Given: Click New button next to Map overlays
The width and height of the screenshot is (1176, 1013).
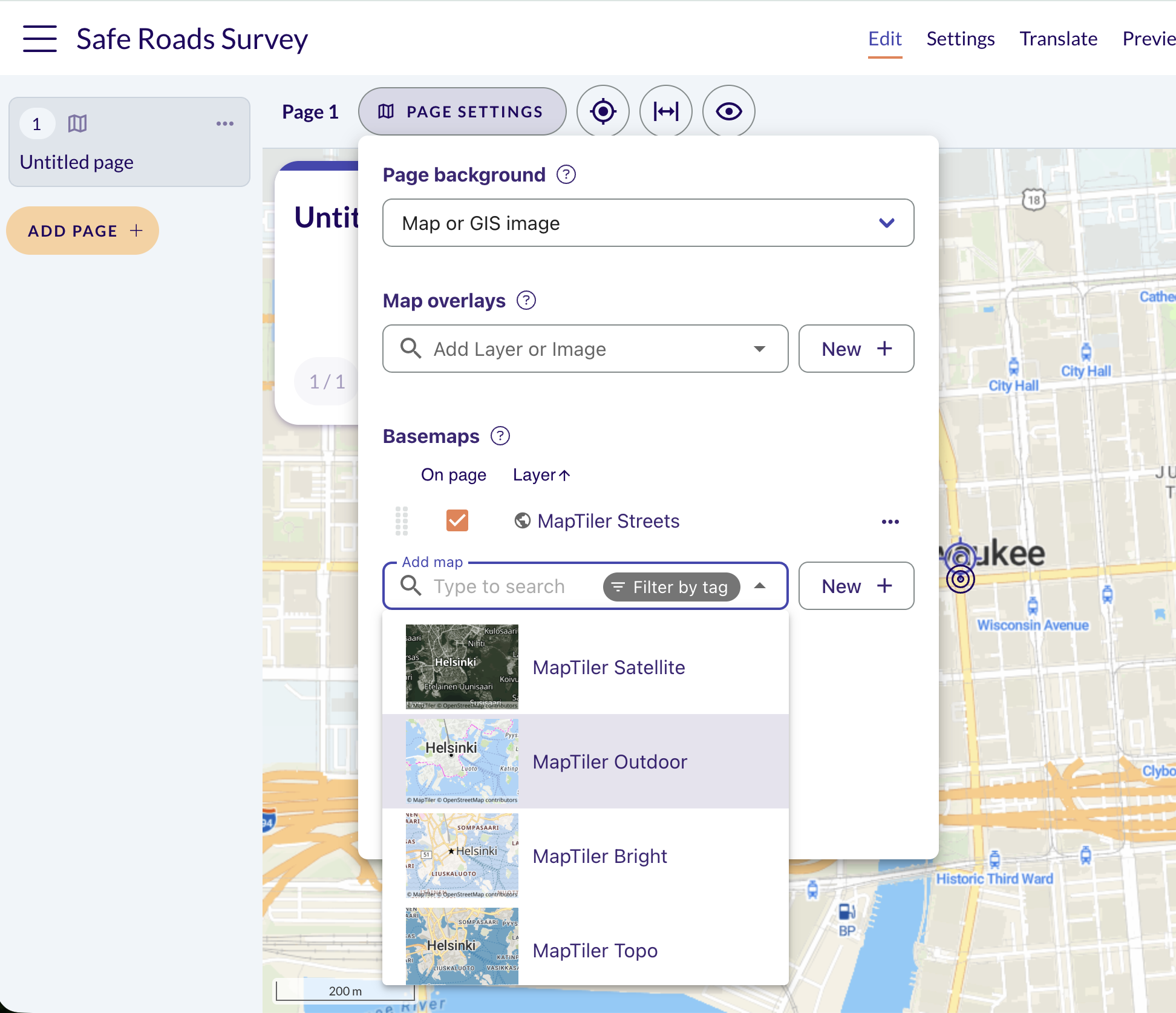Looking at the screenshot, I should pyautogui.click(x=857, y=349).
